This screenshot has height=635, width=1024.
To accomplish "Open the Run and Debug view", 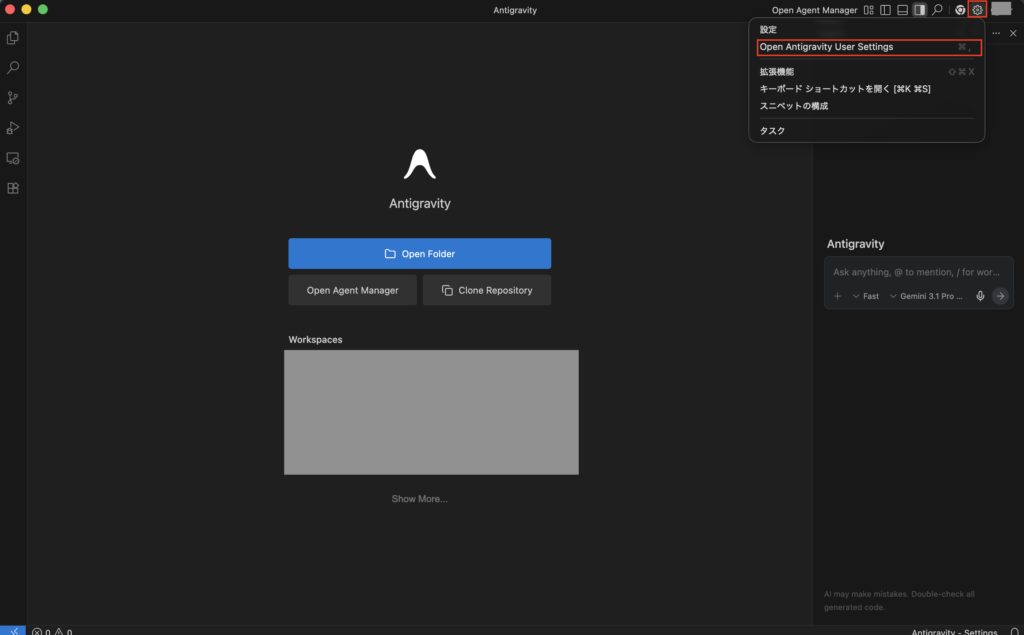I will click(x=13, y=128).
